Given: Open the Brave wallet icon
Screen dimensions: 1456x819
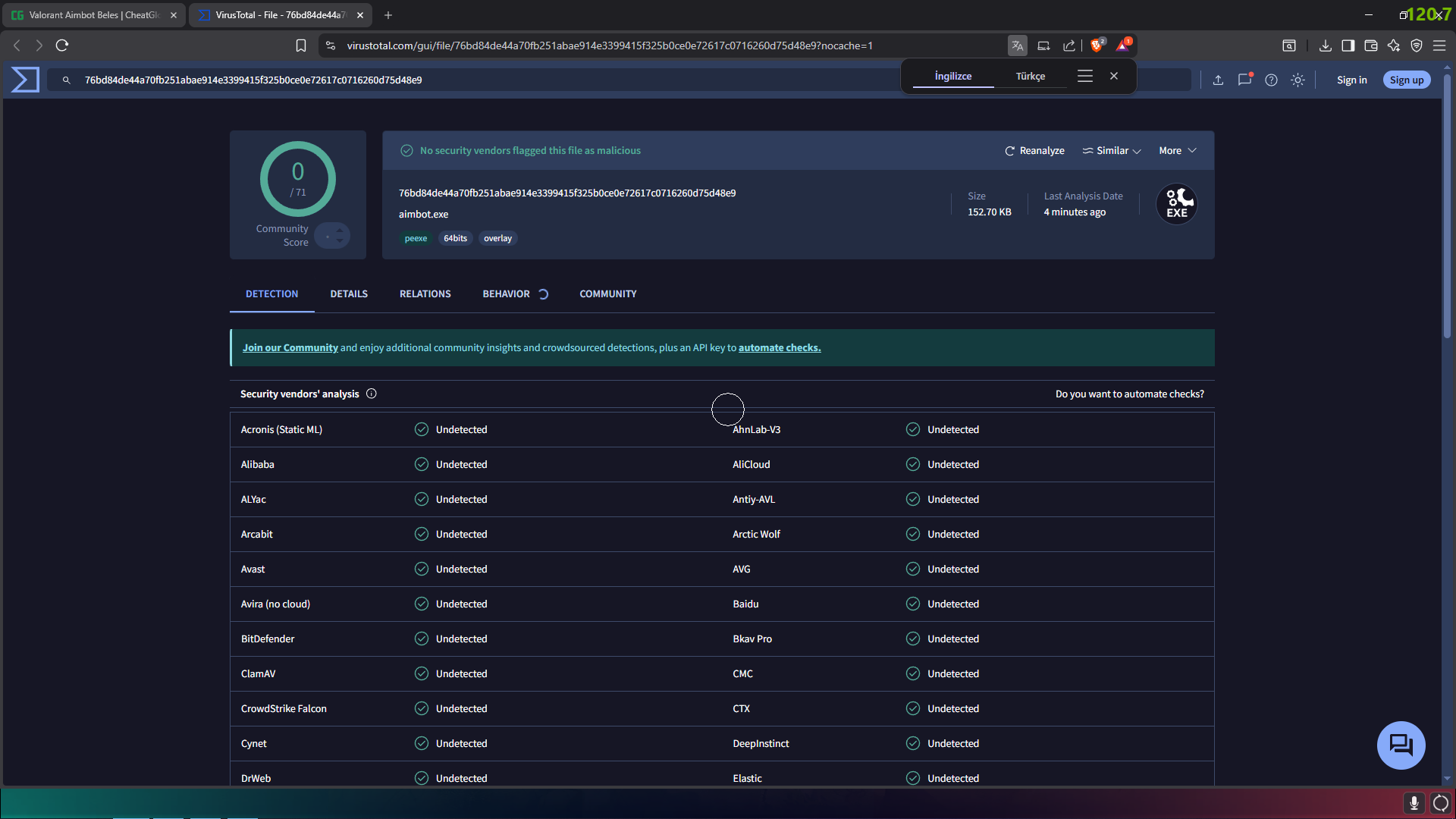Looking at the screenshot, I should point(1370,45).
